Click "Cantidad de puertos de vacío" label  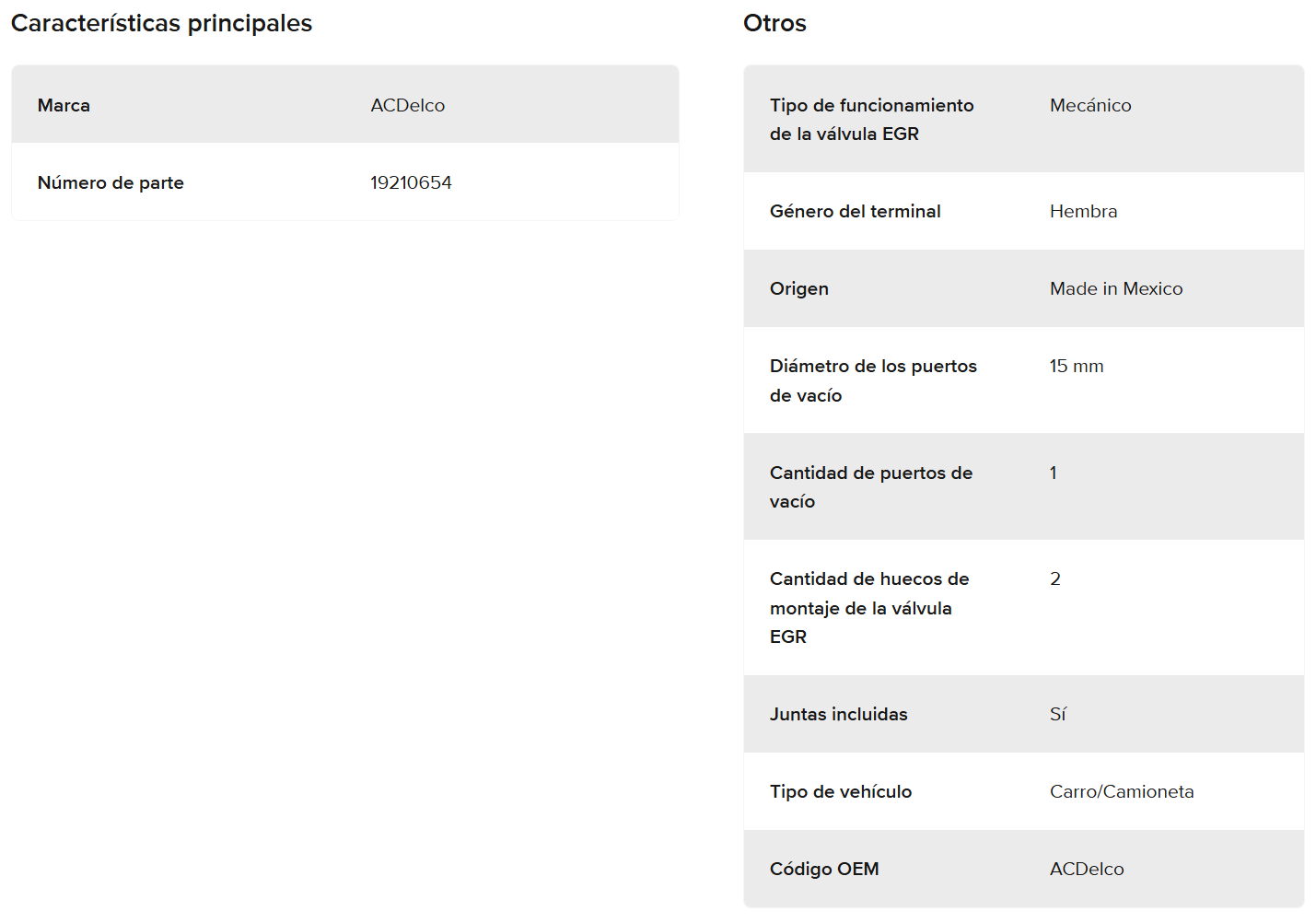pos(870,486)
